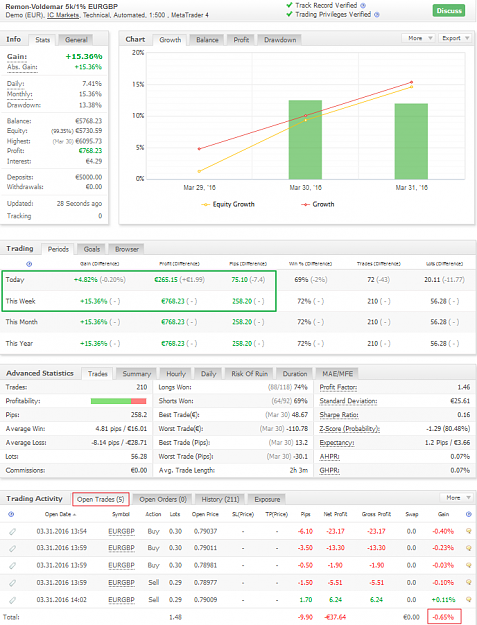Click pencil icon for Buy trade at 0.79011
Image resolution: width=477 pixels, height=625 pixels.
pos(13,548)
